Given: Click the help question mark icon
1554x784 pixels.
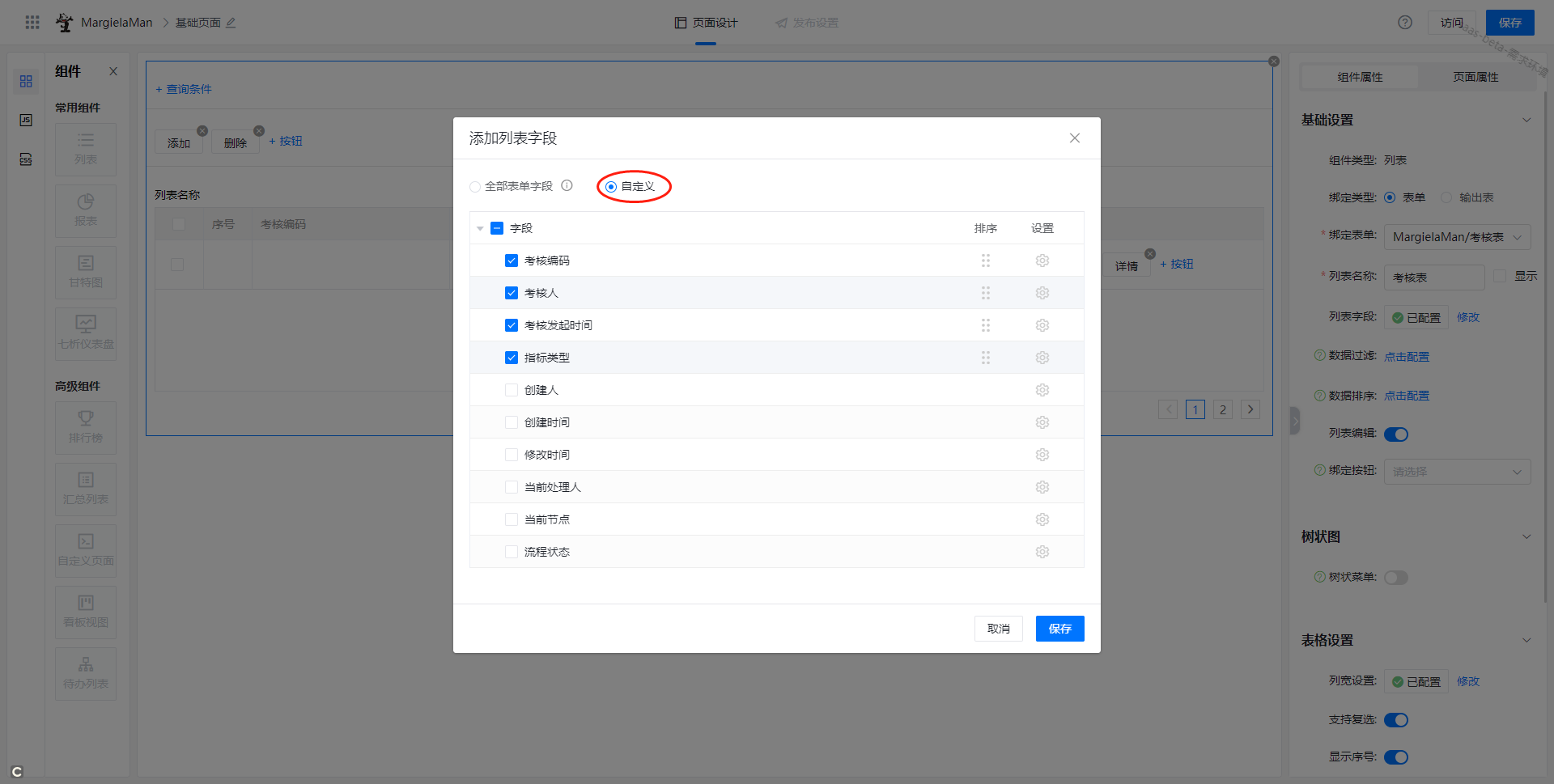Looking at the screenshot, I should click(x=1405, y=23).
